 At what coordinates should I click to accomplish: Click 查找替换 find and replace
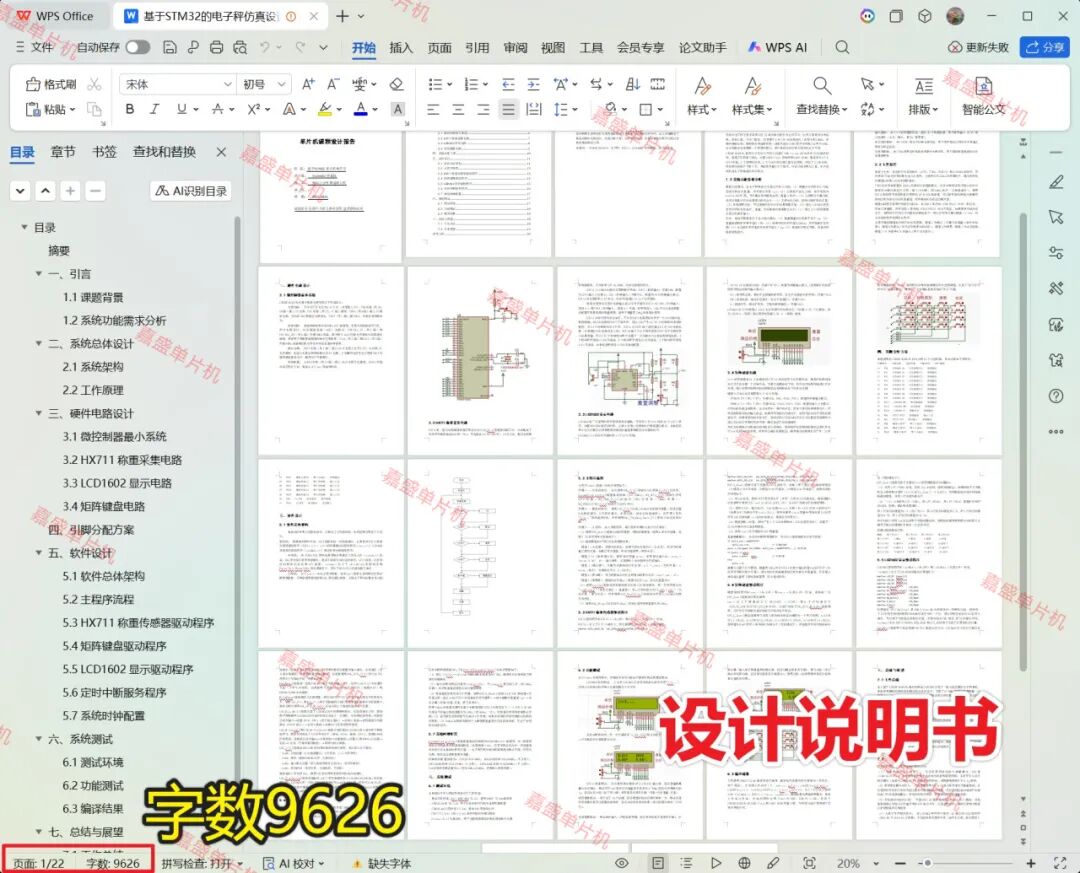(822, 96)
